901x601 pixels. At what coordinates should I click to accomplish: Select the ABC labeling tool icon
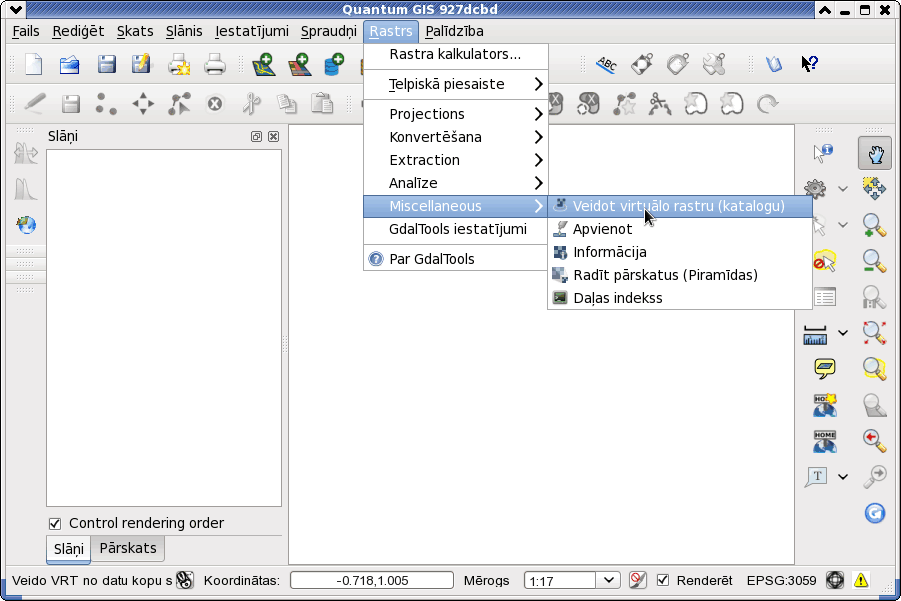pos(606,64)
